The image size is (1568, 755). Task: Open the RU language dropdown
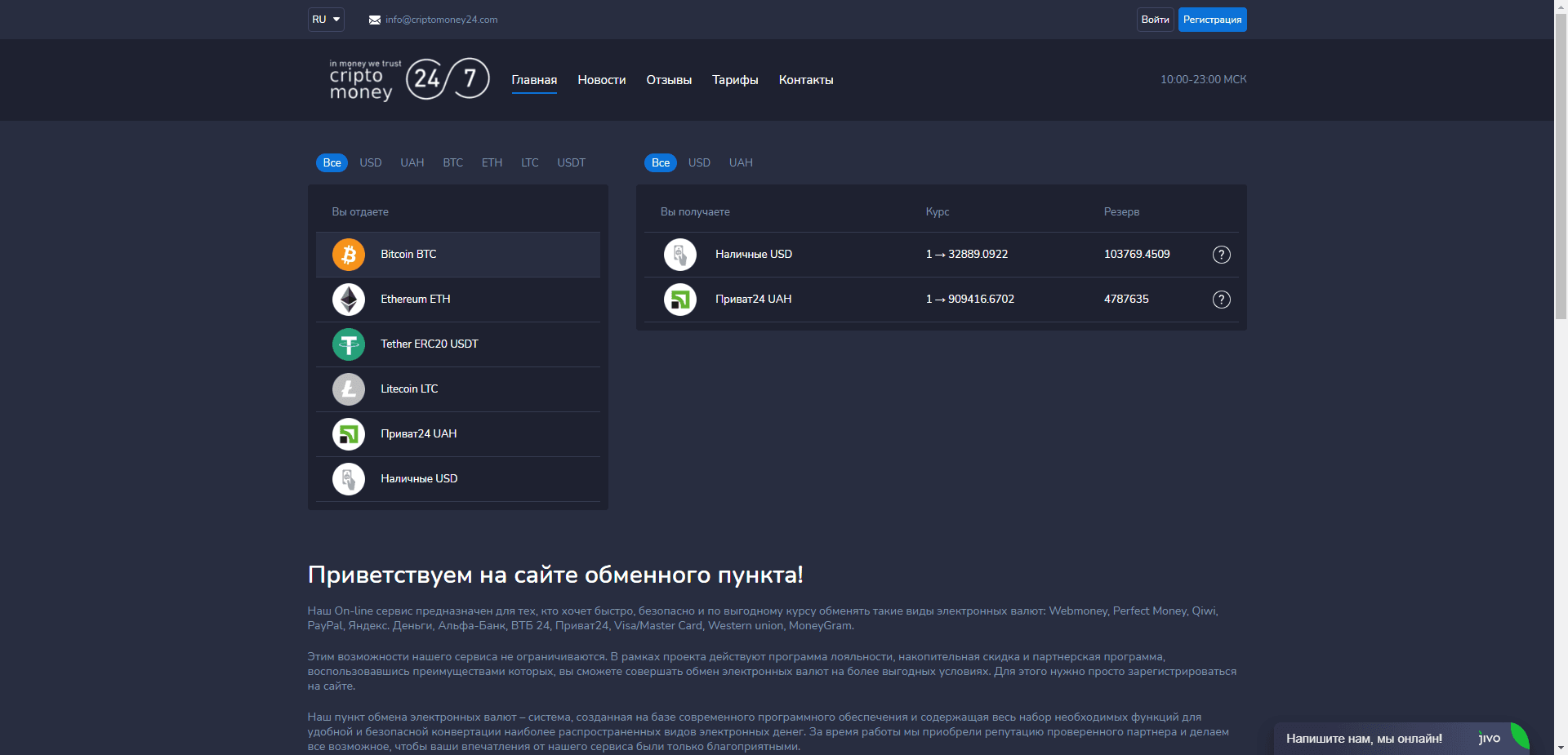[326, 20]
